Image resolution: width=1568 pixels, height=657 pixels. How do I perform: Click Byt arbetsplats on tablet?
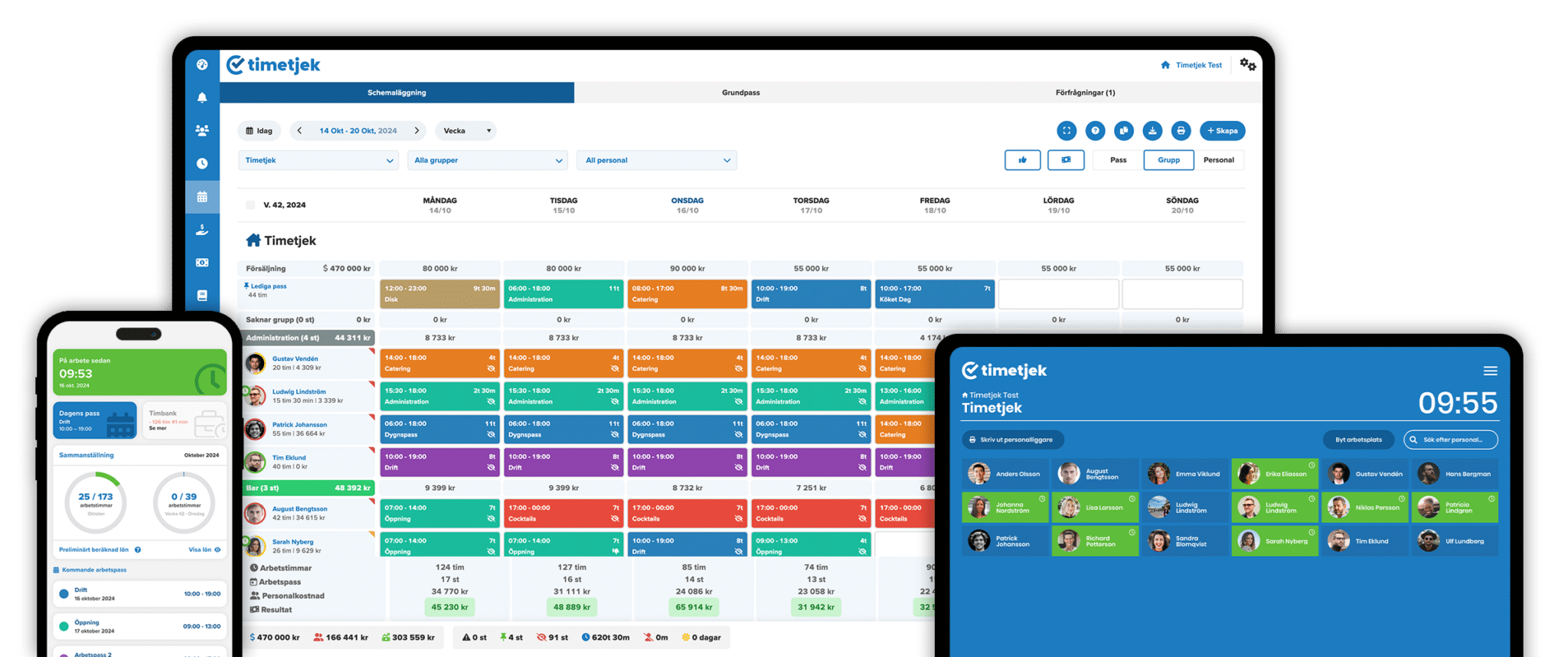tap(1358, 440)
